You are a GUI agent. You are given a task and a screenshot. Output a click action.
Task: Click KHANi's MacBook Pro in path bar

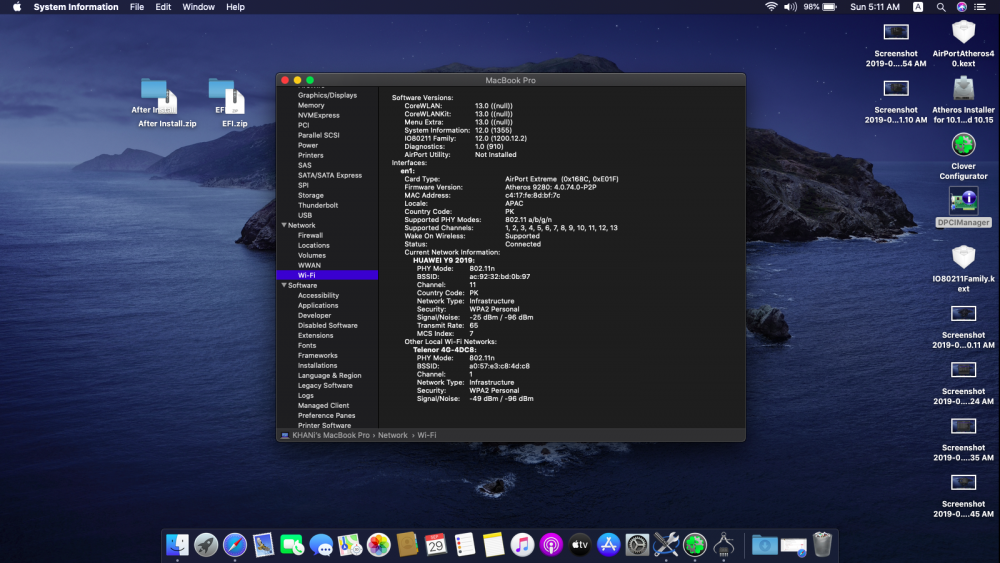pos(331,435)
